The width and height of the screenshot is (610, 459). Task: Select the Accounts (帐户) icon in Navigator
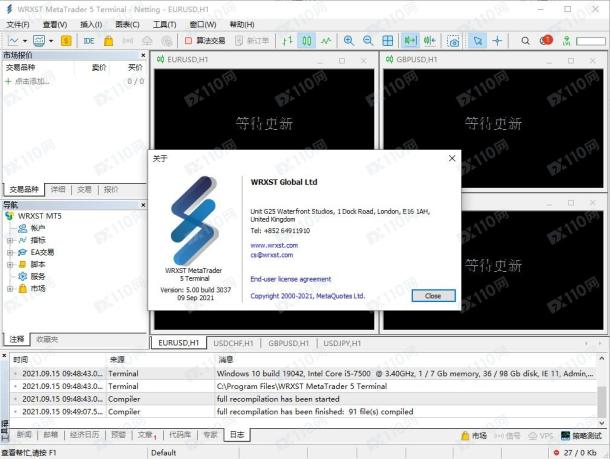(x=23, y=228)
